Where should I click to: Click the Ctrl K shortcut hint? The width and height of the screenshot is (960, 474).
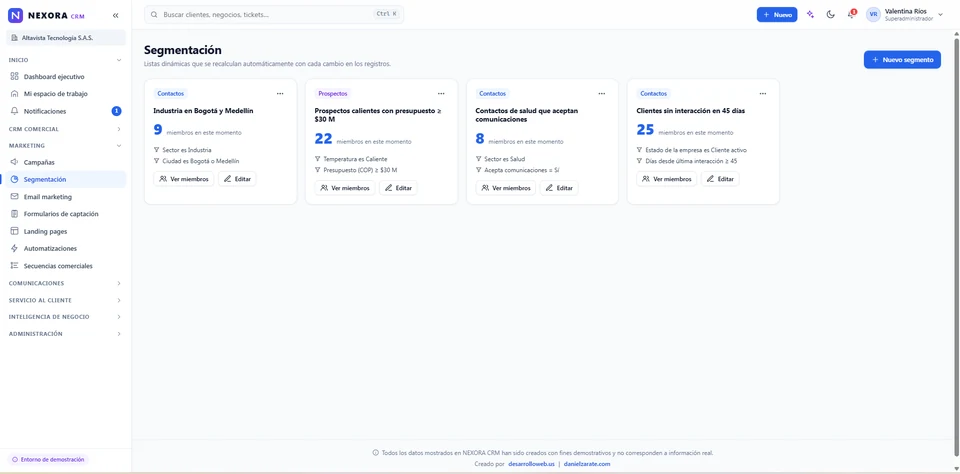click(x=386, y=14)
